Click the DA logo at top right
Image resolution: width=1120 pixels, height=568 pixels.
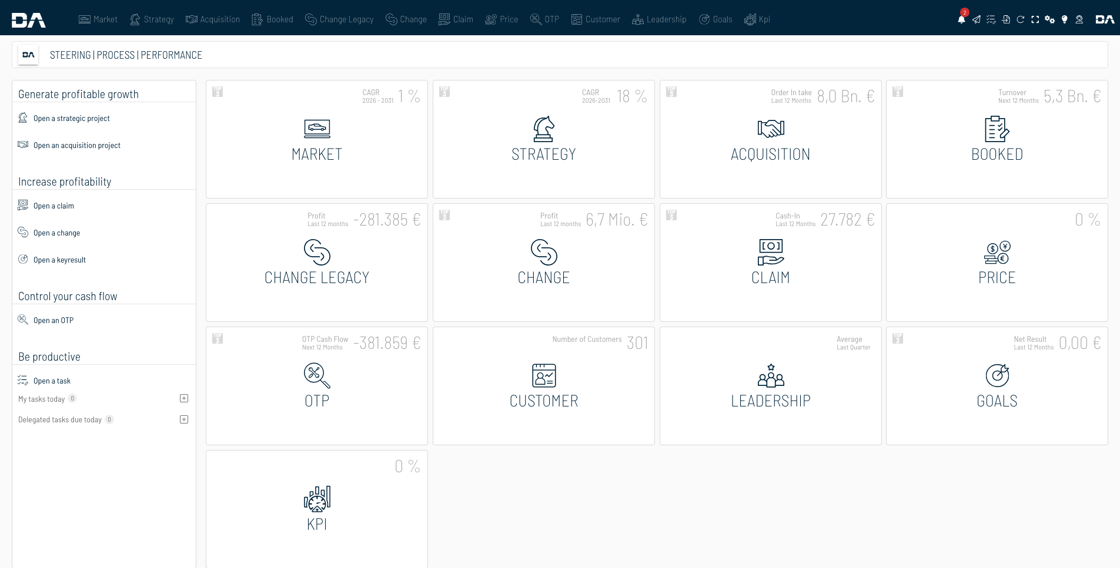pyautogui.click(x=1105, y=19)
